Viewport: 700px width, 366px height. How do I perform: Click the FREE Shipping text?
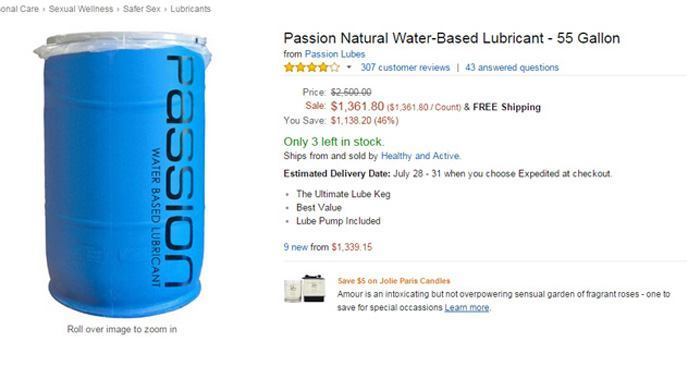[x=507, y=107]
